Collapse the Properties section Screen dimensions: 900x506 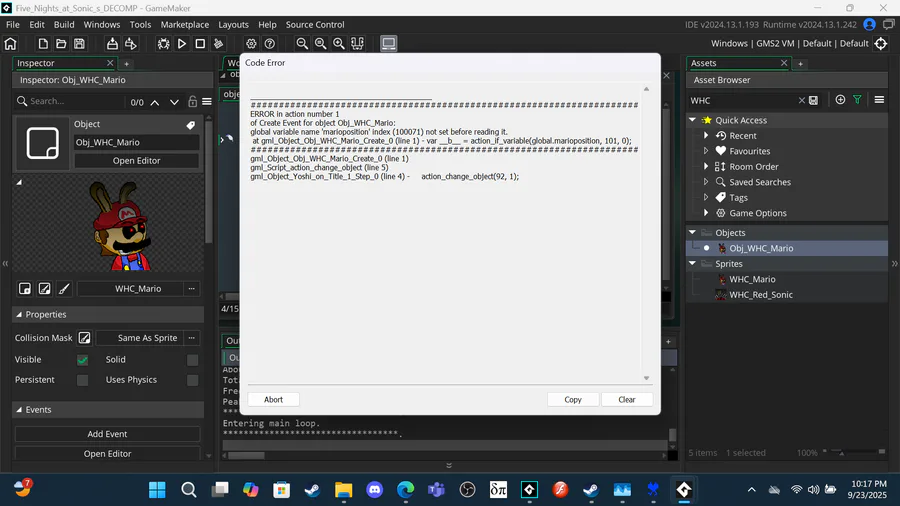(19, 314)
